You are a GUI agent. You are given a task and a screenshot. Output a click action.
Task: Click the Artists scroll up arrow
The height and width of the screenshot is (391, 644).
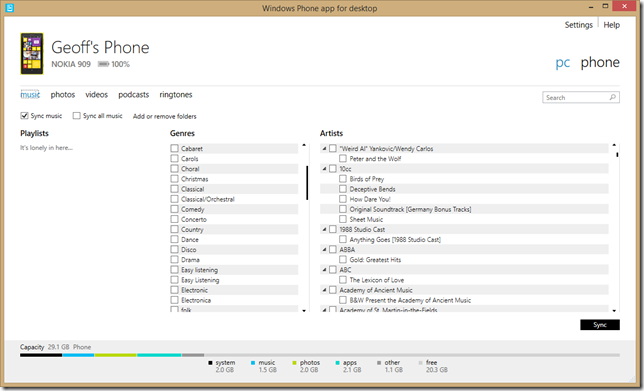click(x=614, y=145)
